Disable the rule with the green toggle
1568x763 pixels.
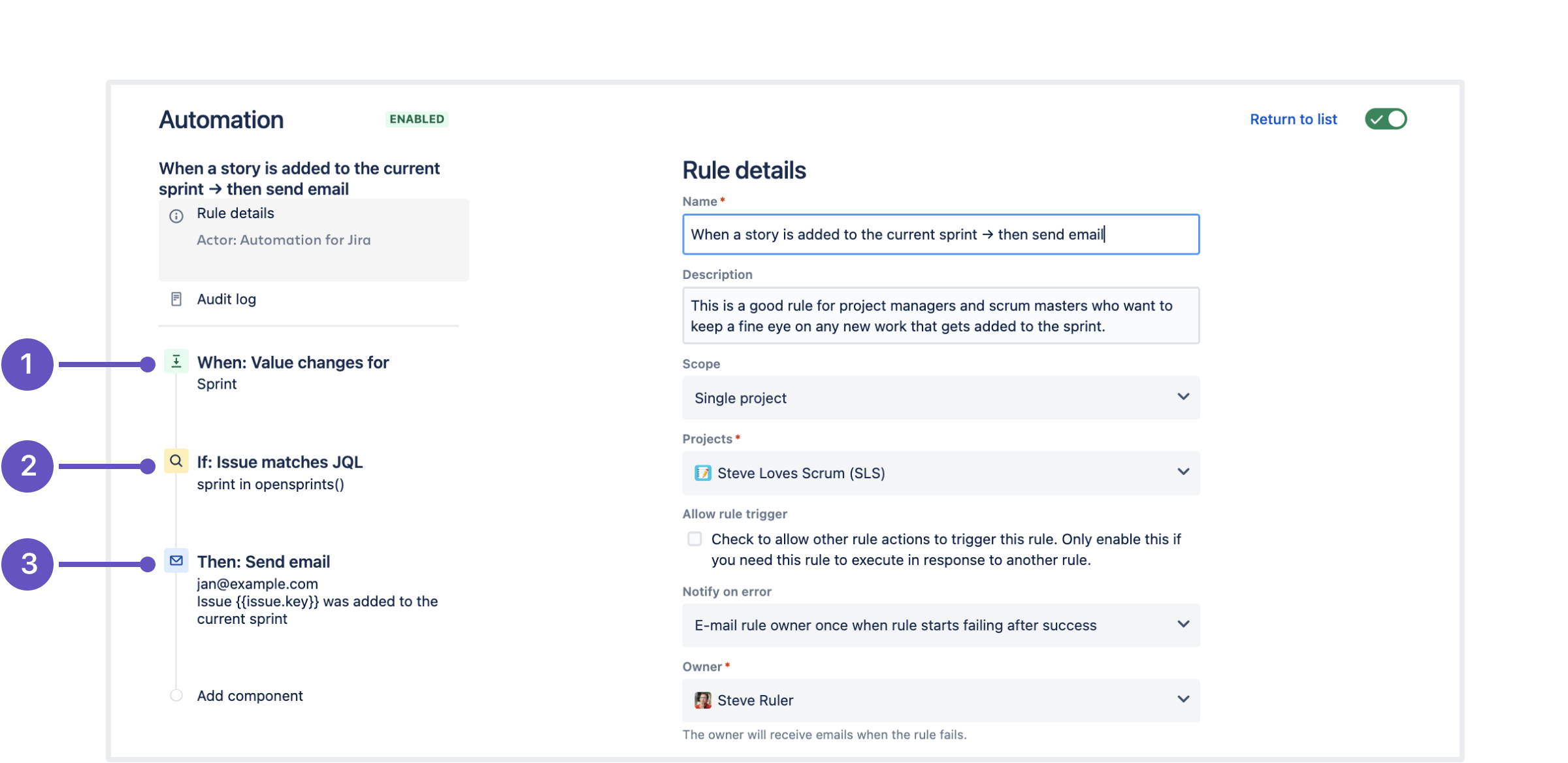(1385, 119)
